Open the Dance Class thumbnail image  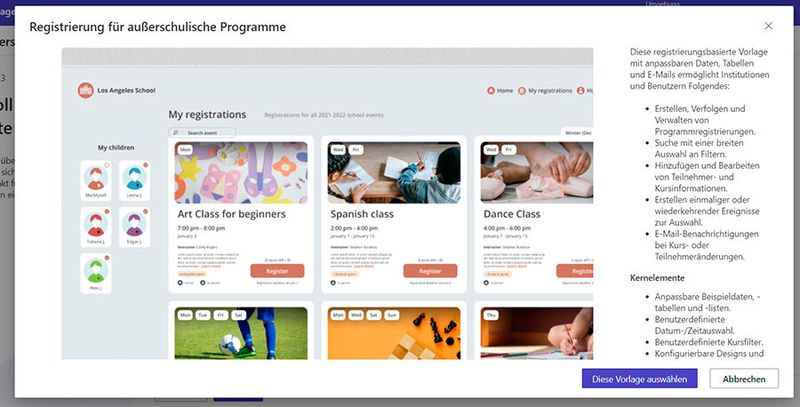click(537, 172)
